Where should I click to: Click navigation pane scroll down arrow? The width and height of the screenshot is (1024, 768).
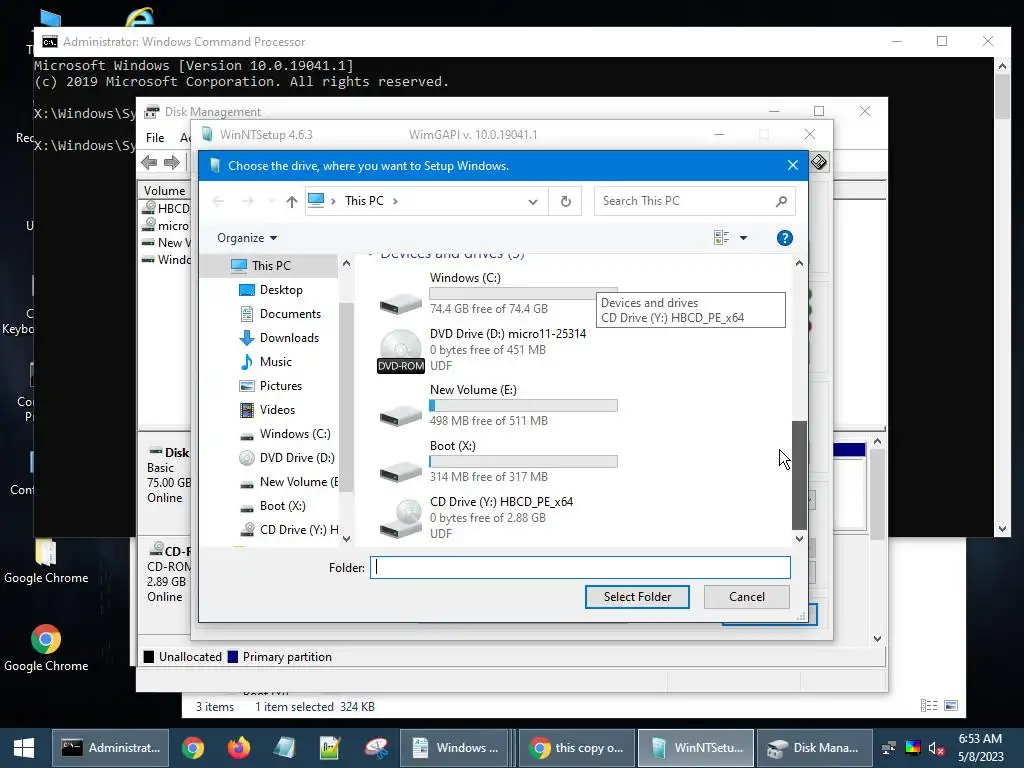point(346,539)
